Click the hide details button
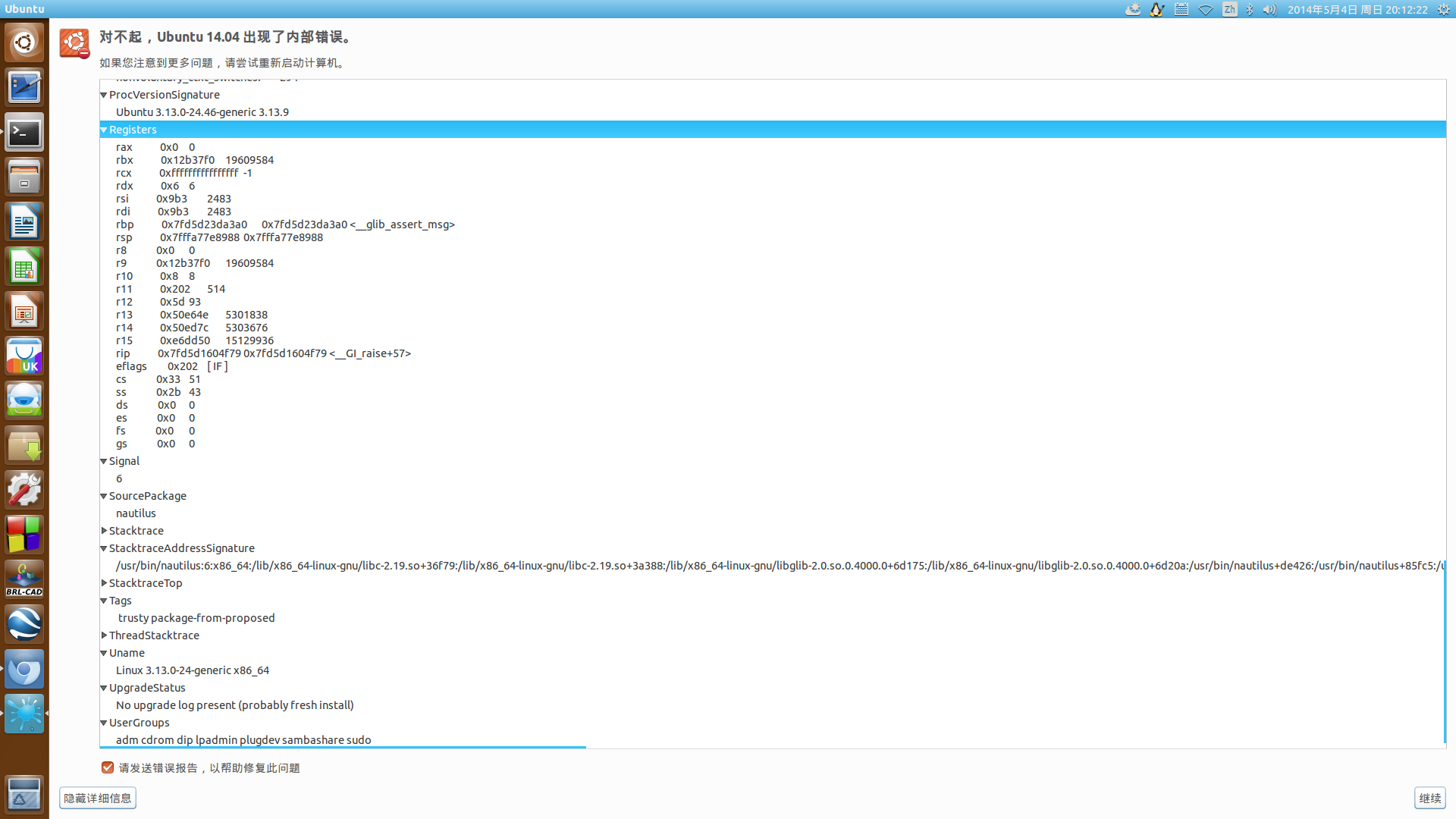Viewport: 1456px width, 819px height. [98, 798]
